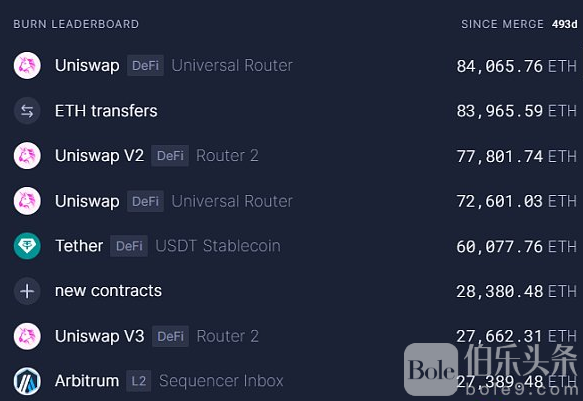This screenshot has height=401, width=583.
Task: Click the Uniswap unicorn icon in top row
Action: click(x=27, y=65)
